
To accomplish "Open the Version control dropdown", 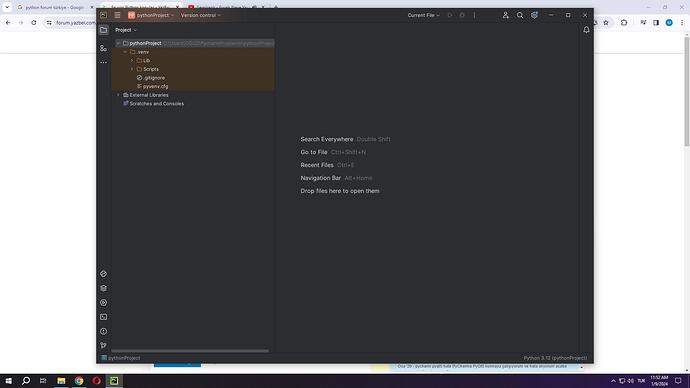I will [201, 15].
